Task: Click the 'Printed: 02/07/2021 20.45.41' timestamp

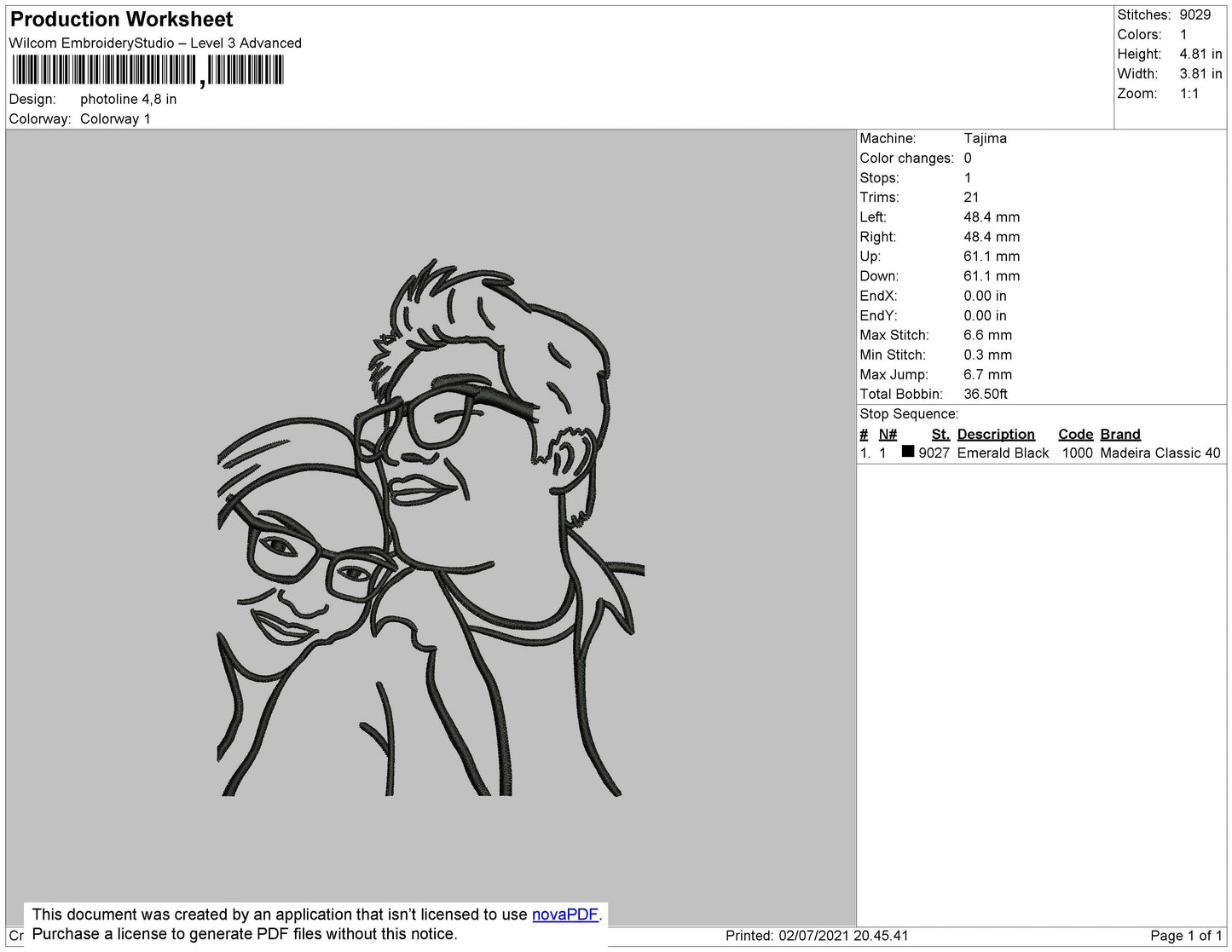Action: point(817,936)
